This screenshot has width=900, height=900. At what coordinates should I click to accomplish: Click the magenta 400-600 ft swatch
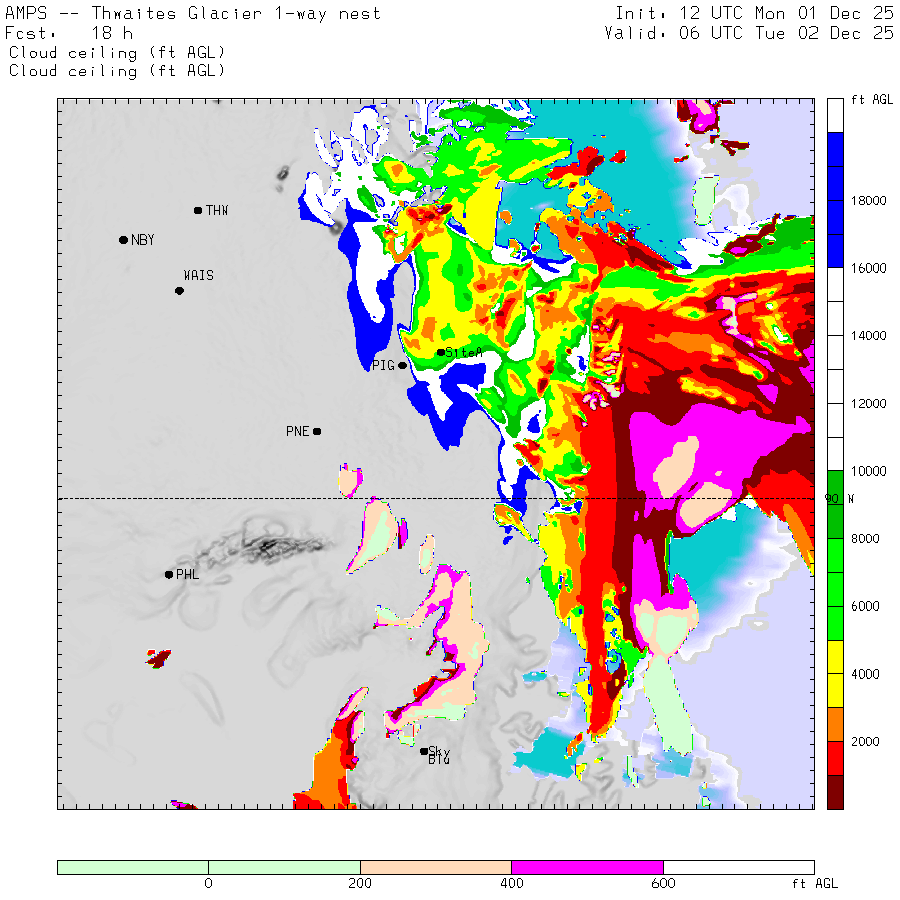coord(587,867)
